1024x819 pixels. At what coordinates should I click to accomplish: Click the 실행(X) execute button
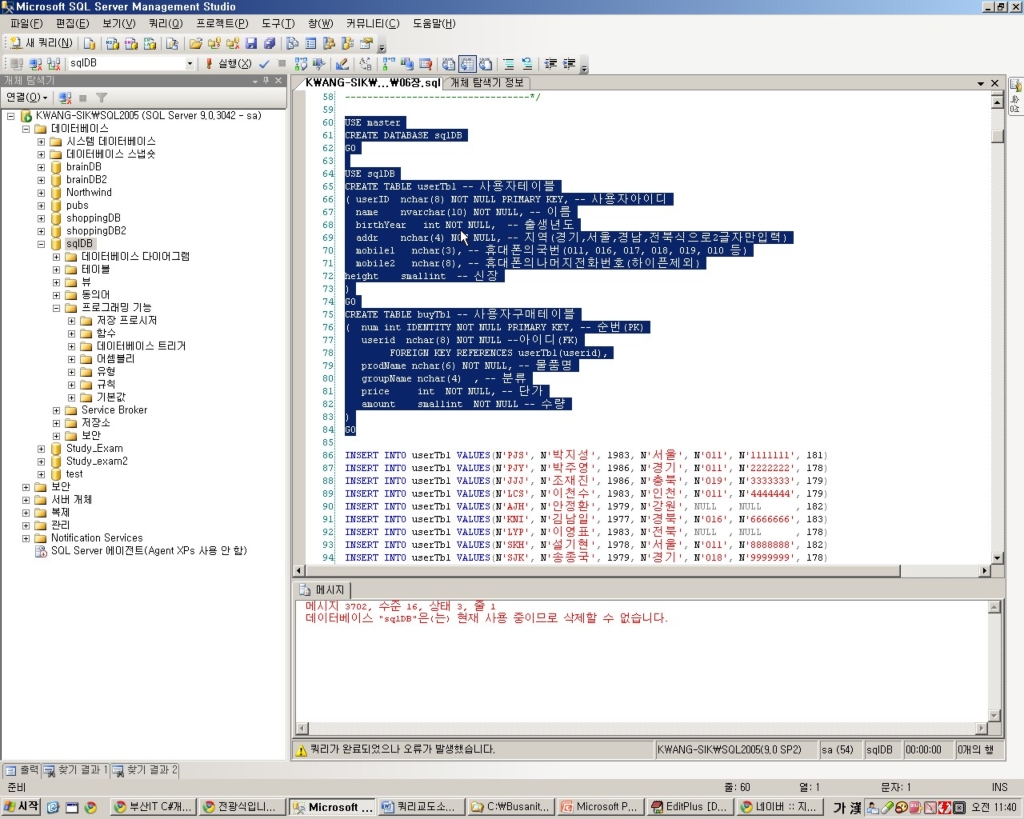(x=228, y=63)
